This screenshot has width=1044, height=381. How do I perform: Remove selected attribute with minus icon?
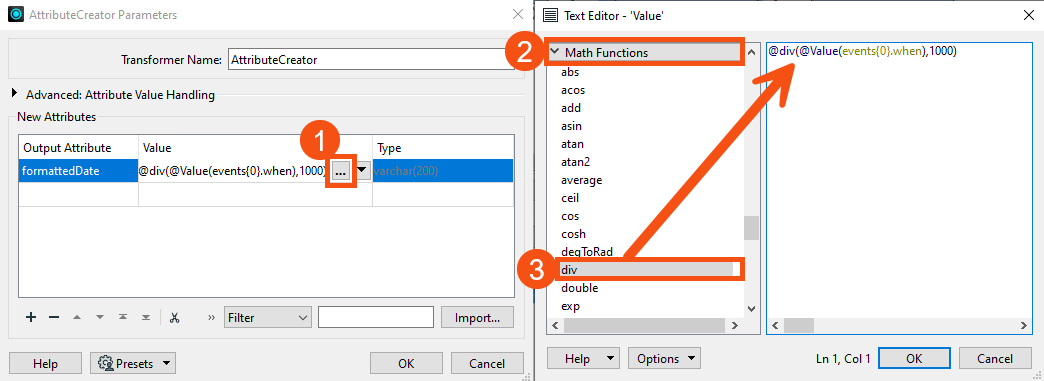(55, 318)
